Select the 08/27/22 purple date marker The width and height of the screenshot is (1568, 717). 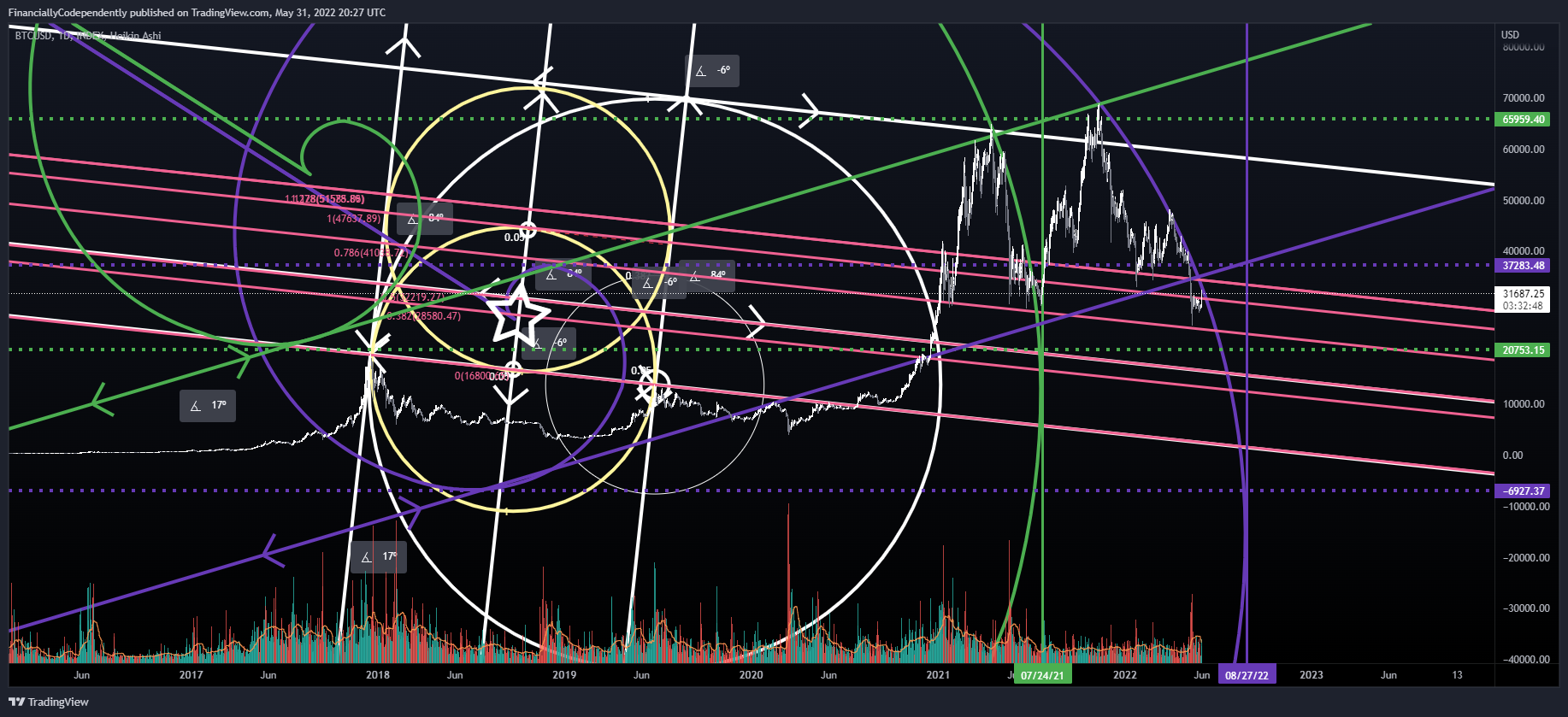tap(1247, 675)
